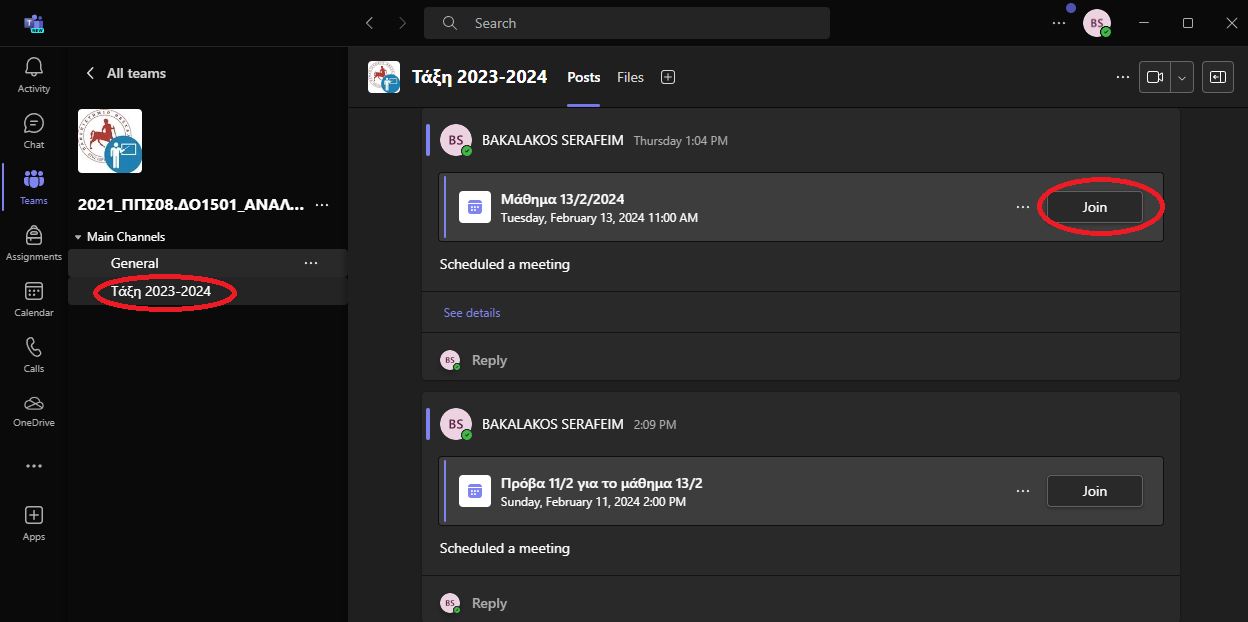Open the Apps store icon
Viewport: 1248px width, 622px height.
click(34, 523)
